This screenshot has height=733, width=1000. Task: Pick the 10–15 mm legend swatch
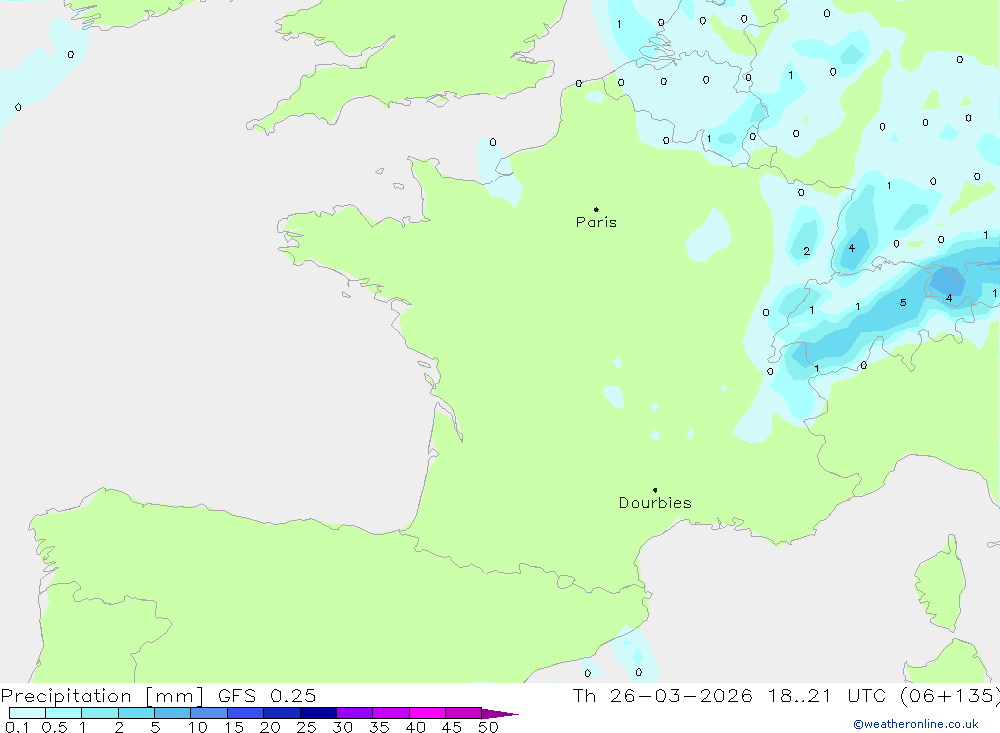tap(209, 713)
